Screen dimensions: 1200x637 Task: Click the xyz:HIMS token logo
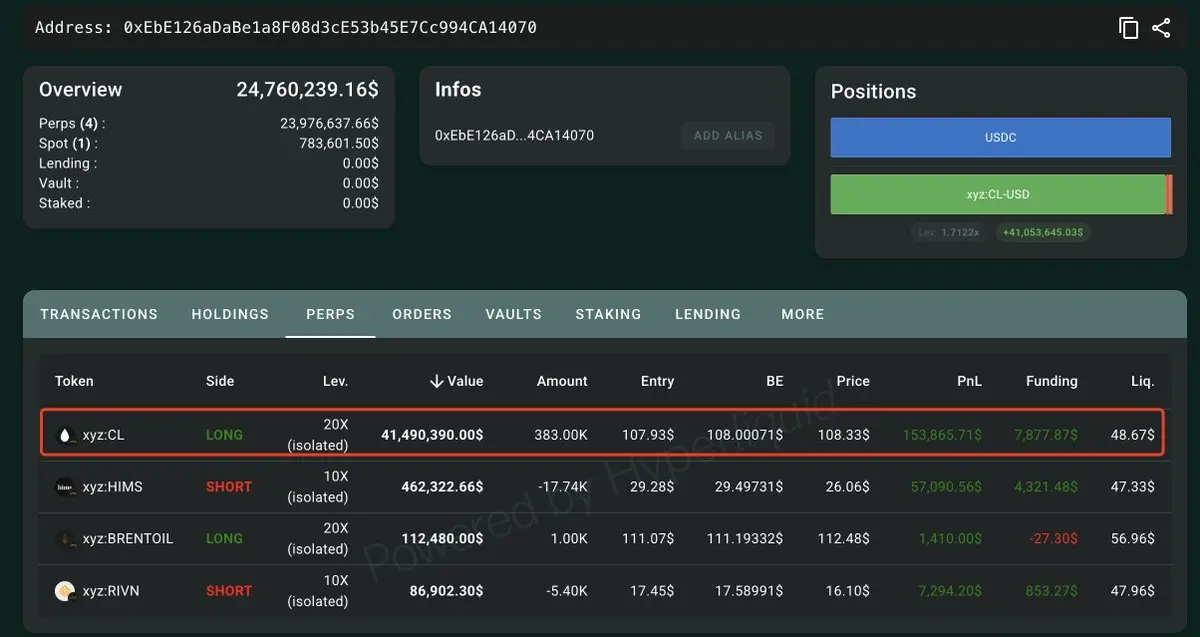tap(66, 487)
